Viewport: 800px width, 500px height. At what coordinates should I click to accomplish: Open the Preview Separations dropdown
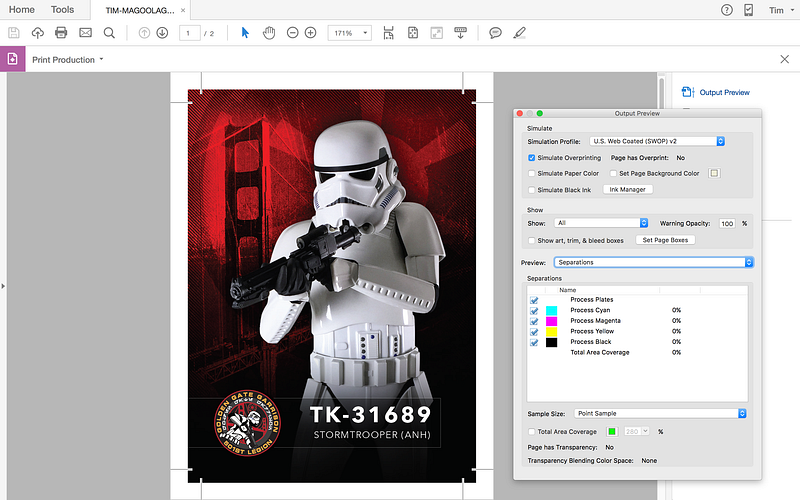(654, 262)
